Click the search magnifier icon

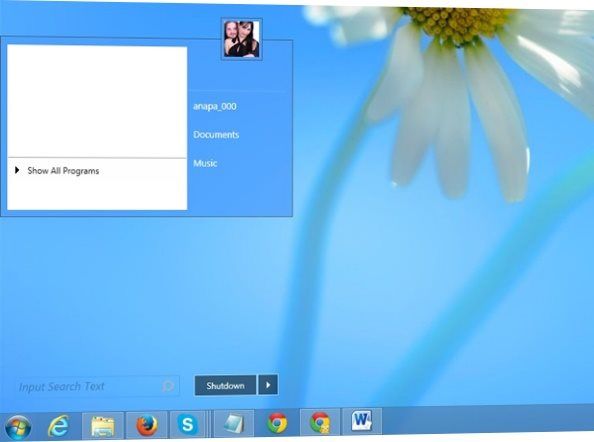[x=168, y=386]
